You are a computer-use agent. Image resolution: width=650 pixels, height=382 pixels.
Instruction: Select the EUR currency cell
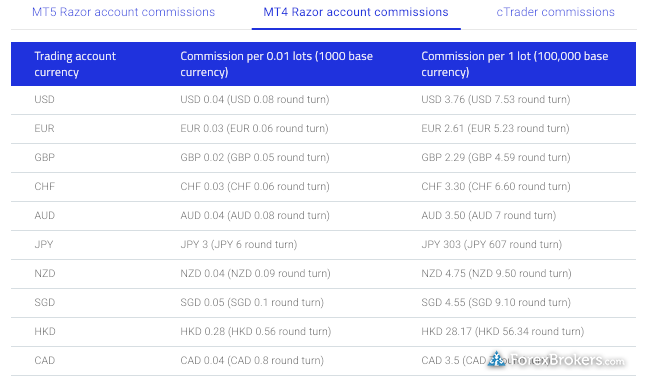coord(44,128)
